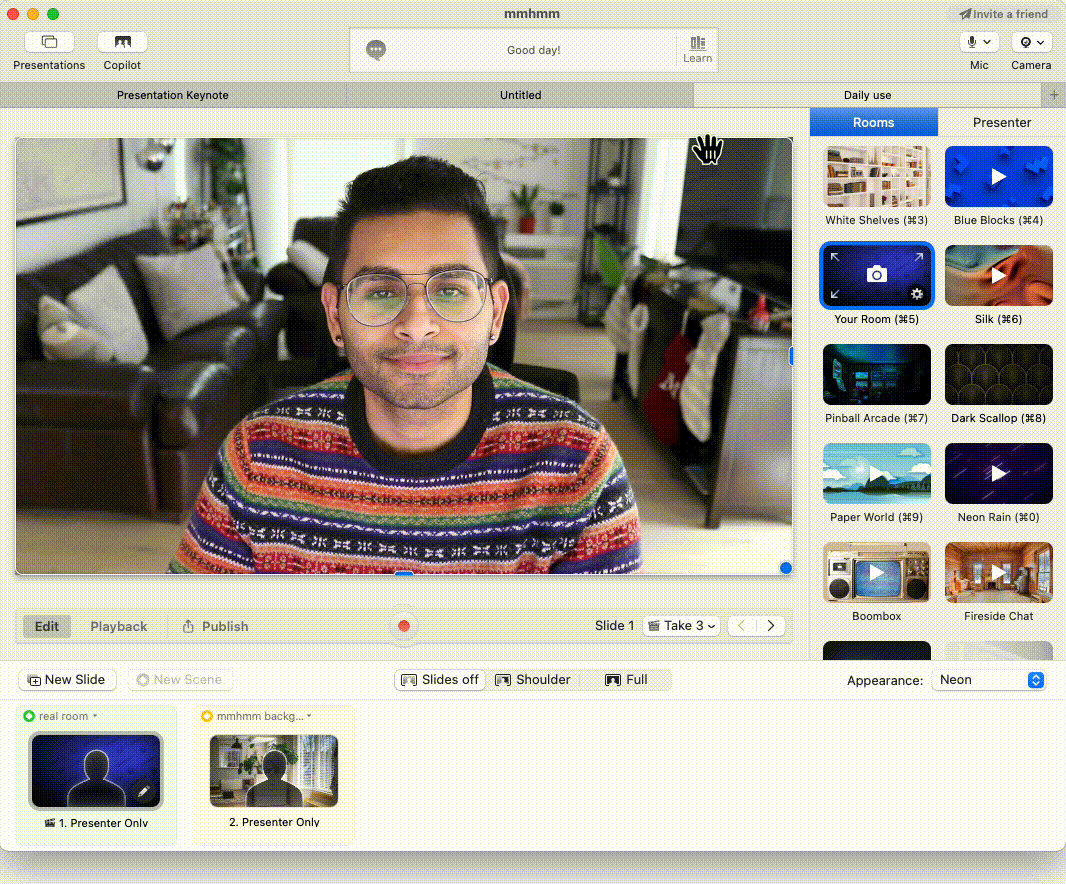Image resolution: width=1066 pixels, height=884 pixels.
Task: Click the blue handle at video bottom edge
Action: coord(404,573)
